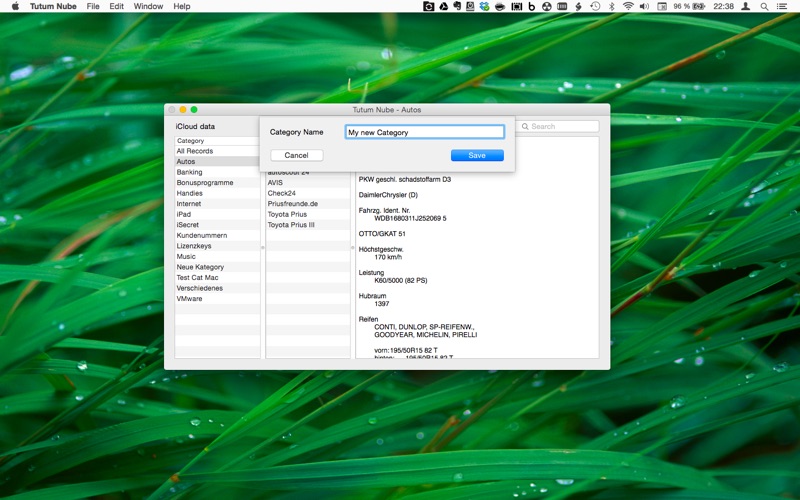Click the Google Drive menu bar icon
This screenshot has height=500, width=800.
click(x=443, y=6)
